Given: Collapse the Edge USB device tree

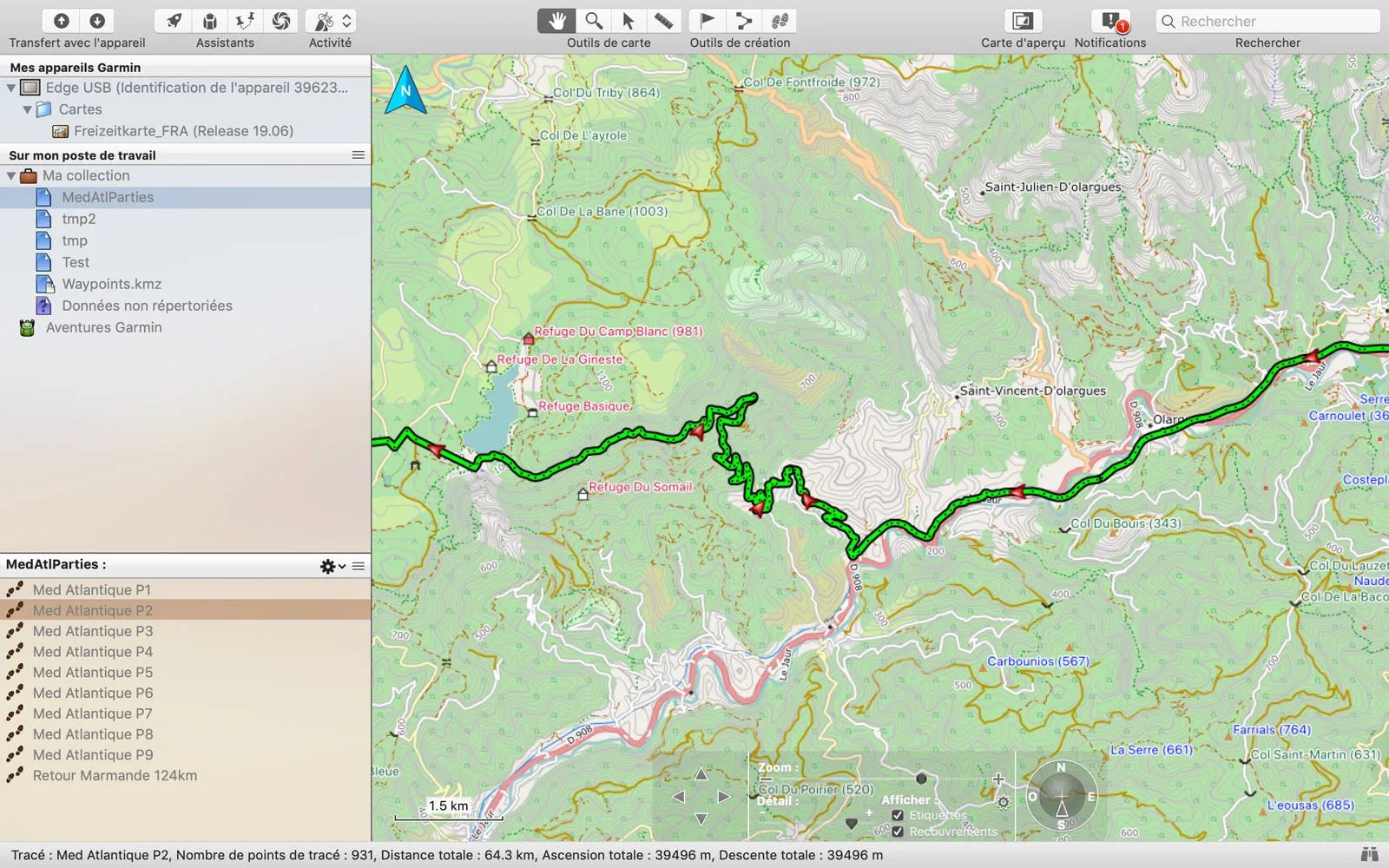Looking at the screenshot, I should (x=11, y=88).
